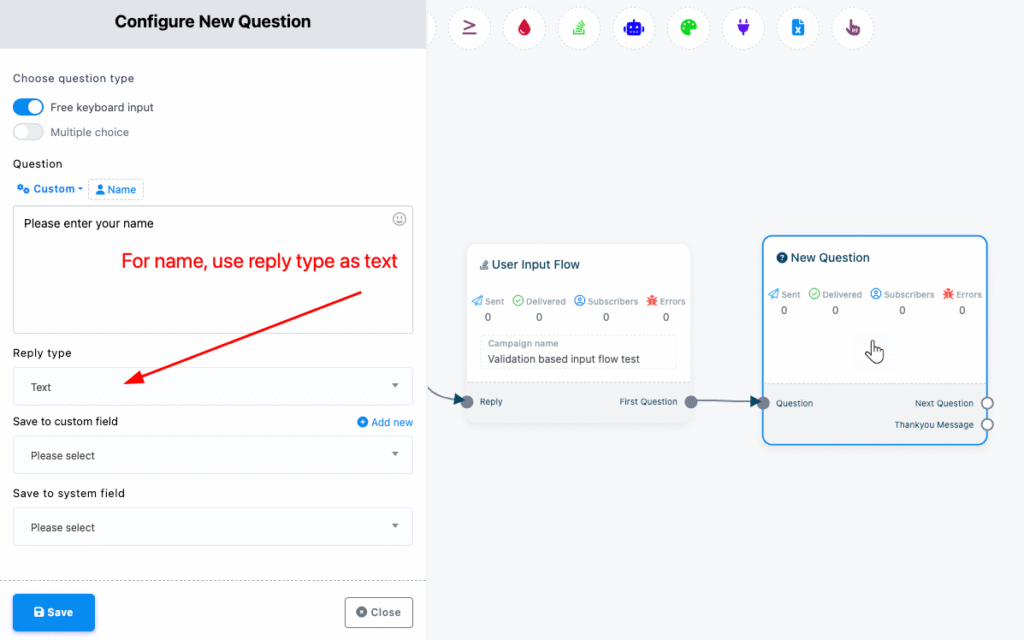Open the green palette toolbar icon

688,28
